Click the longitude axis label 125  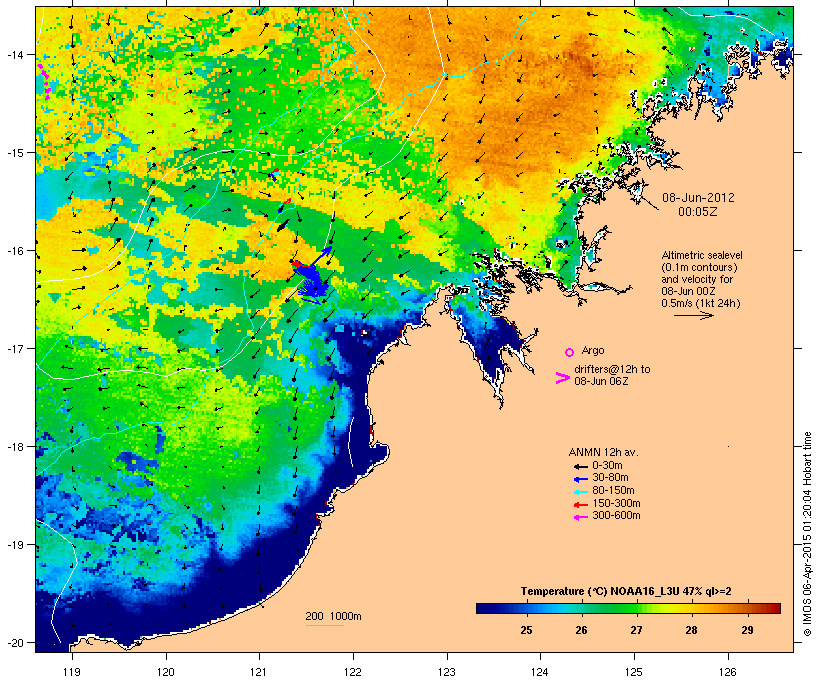pos(634,672)
